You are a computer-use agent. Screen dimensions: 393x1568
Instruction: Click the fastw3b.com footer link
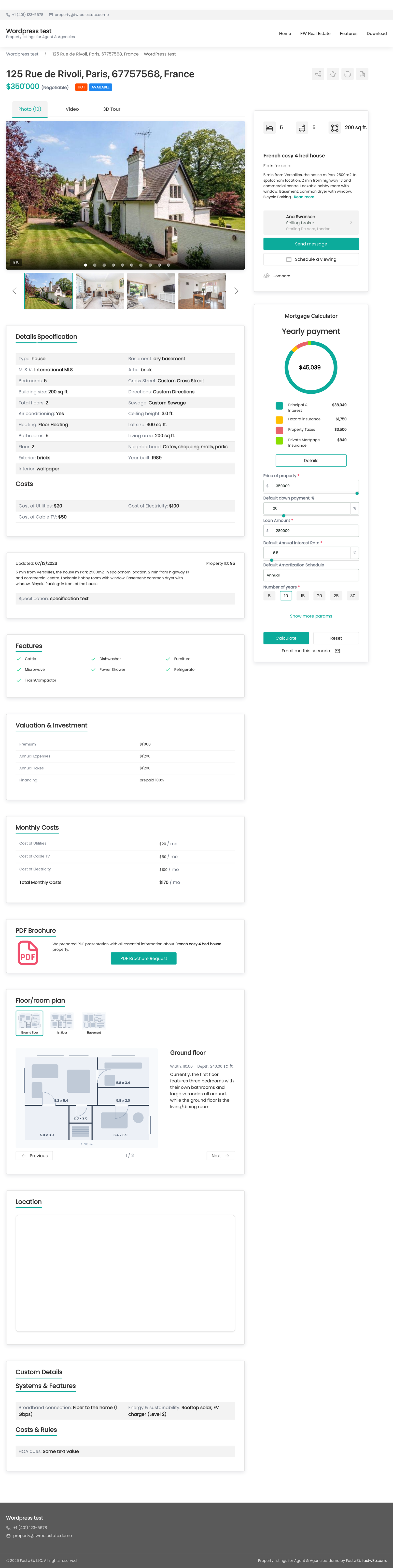coord(374,1560)
